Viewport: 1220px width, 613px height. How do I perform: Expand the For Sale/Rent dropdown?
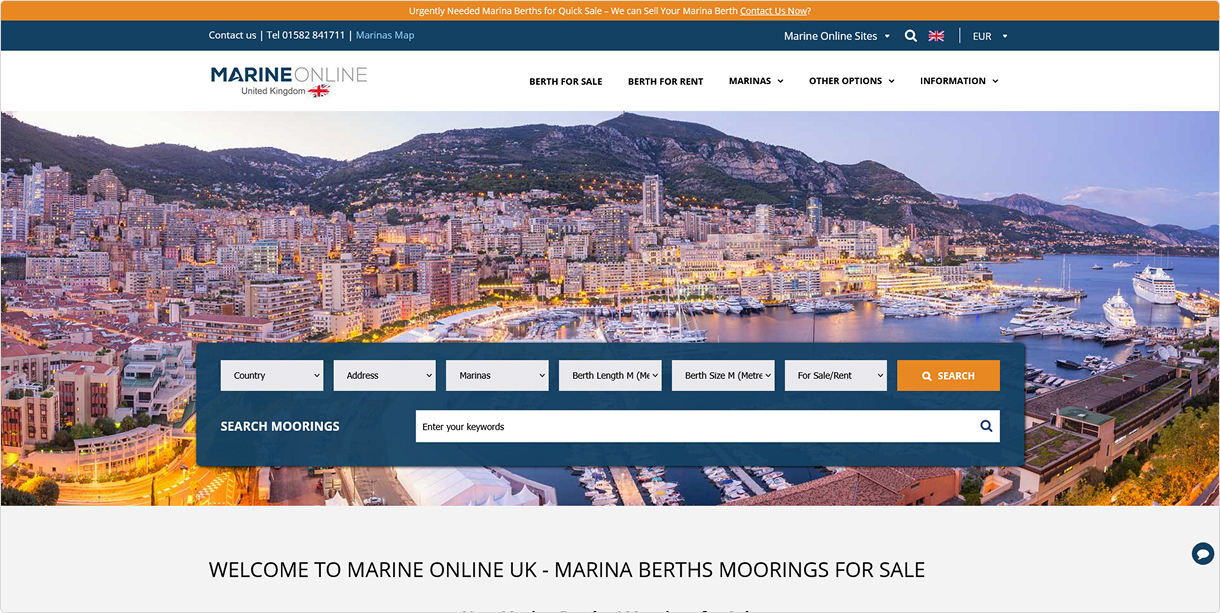coord(835,375)
